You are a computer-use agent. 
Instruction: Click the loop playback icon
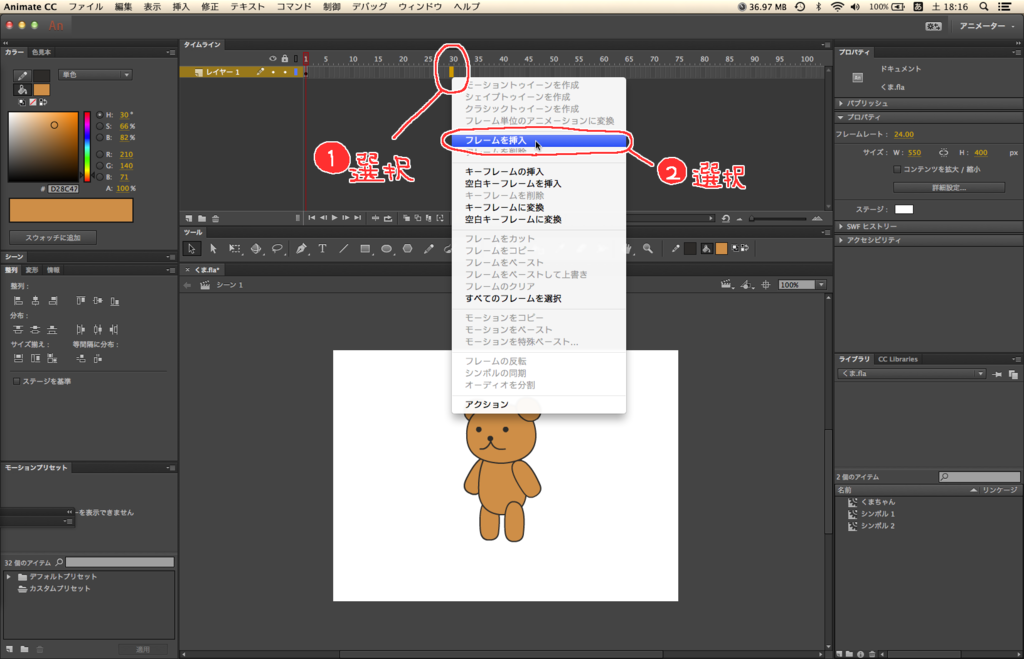388,218
